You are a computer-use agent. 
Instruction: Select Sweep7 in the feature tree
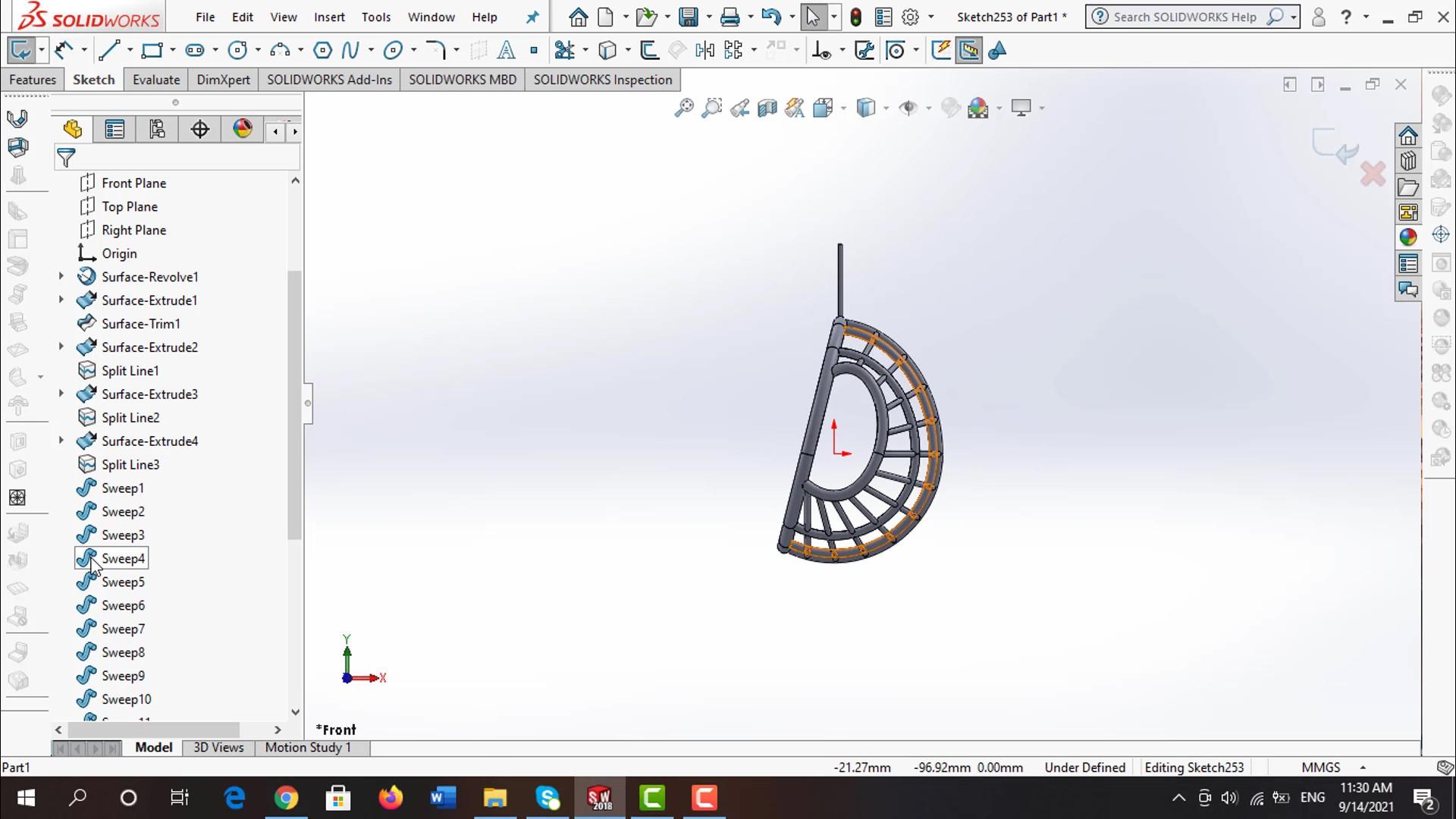(123, 629)
